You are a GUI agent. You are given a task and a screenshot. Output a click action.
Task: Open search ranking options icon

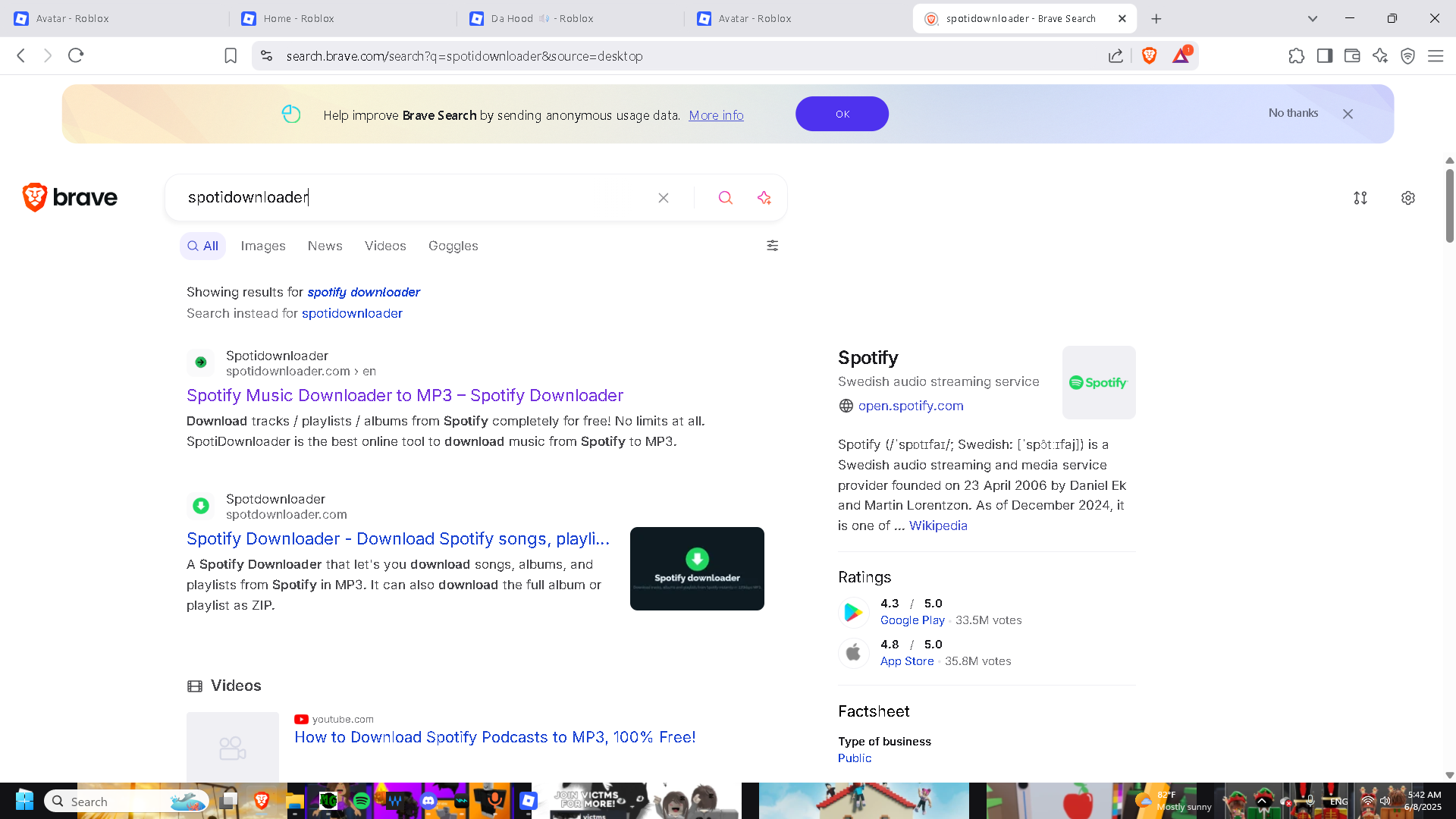pos(1360,198)
